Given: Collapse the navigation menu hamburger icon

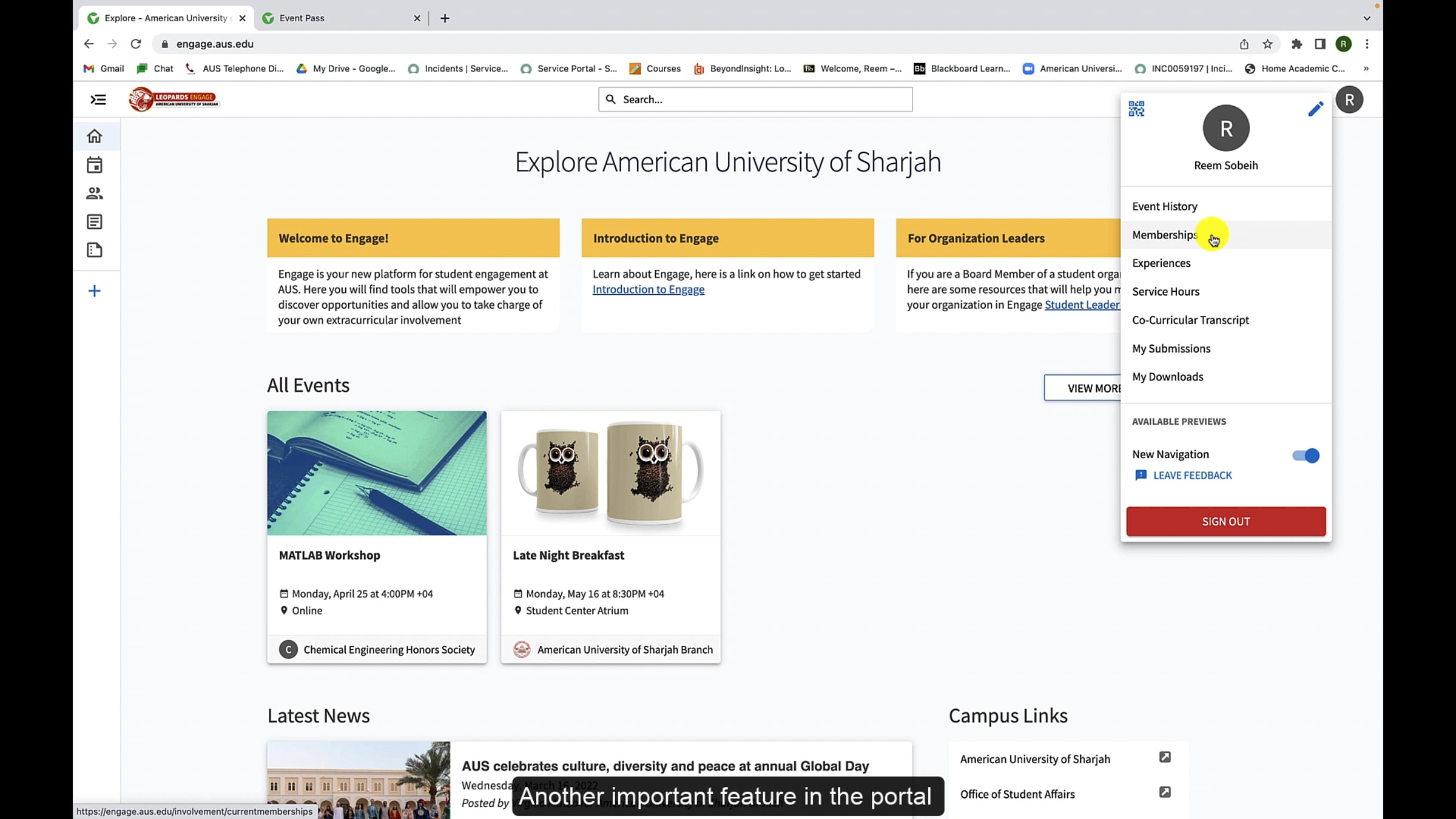Looking at the screenshot, I should pos(98,99).
